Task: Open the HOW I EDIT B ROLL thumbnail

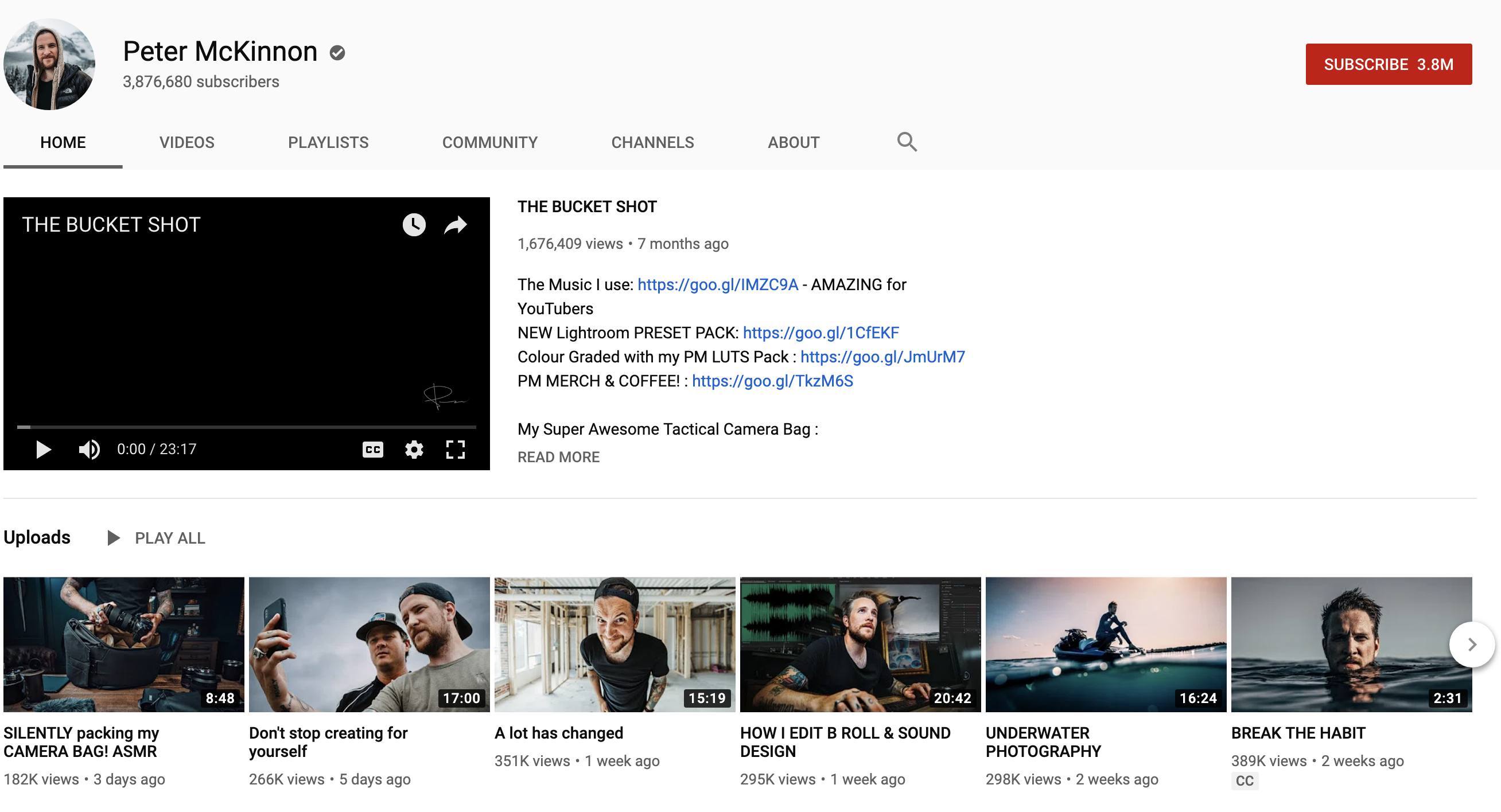Action: click(861, 645)
